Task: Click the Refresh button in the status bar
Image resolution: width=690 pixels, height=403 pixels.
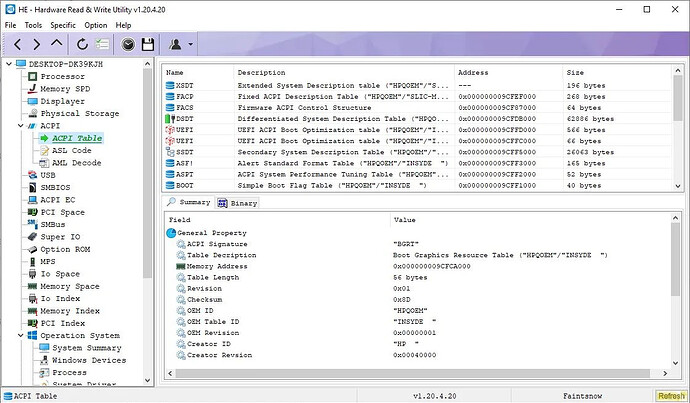Action: (x=672, y=396)
